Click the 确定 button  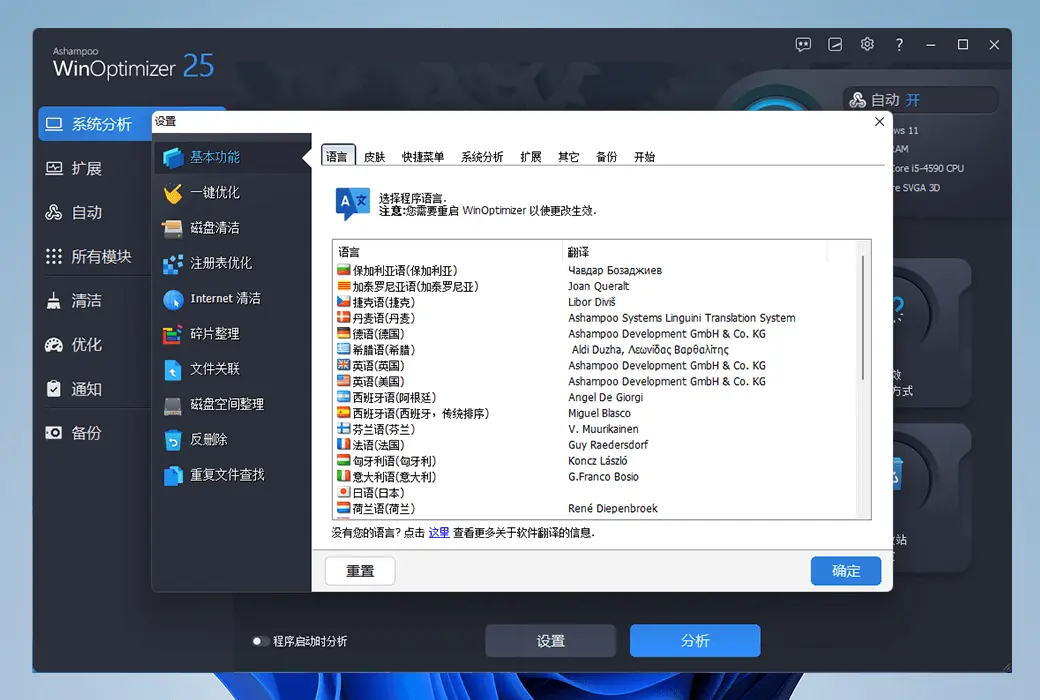pyautogui.click(x=846, y=571)
